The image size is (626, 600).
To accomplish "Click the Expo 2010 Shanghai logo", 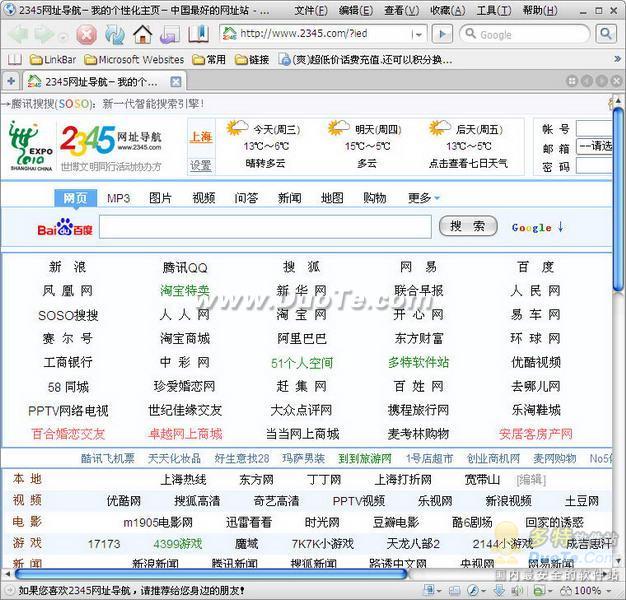I will click(x=30, y=146).
